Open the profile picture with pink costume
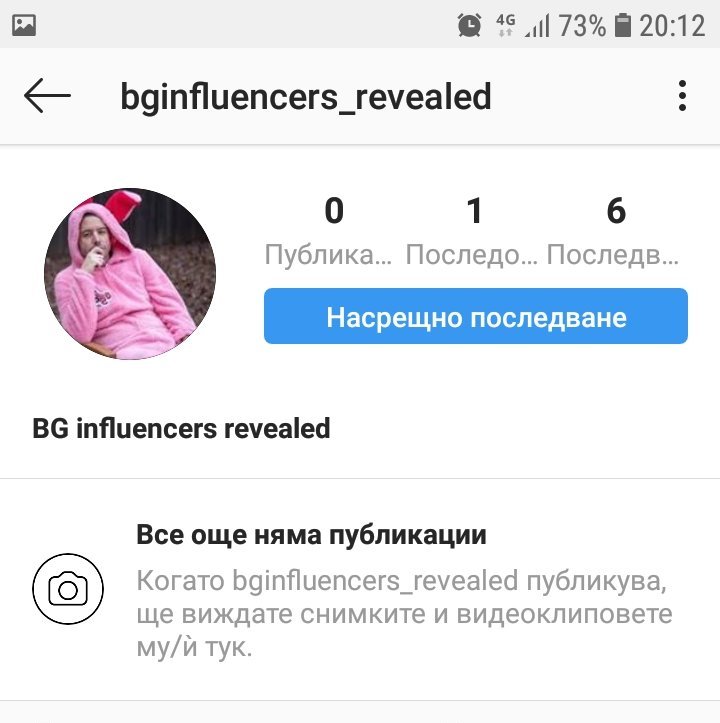This screenshot has height=723, width=720. 130,273
